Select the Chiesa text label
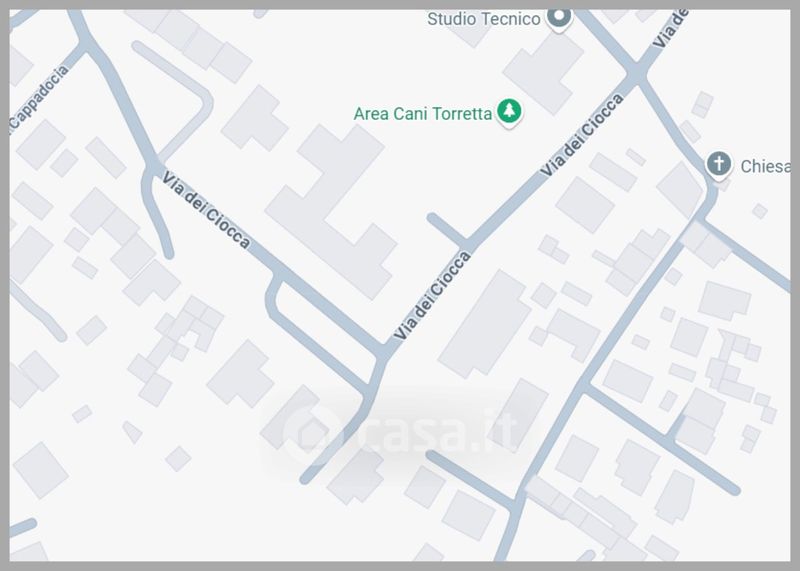 [765, 166]
